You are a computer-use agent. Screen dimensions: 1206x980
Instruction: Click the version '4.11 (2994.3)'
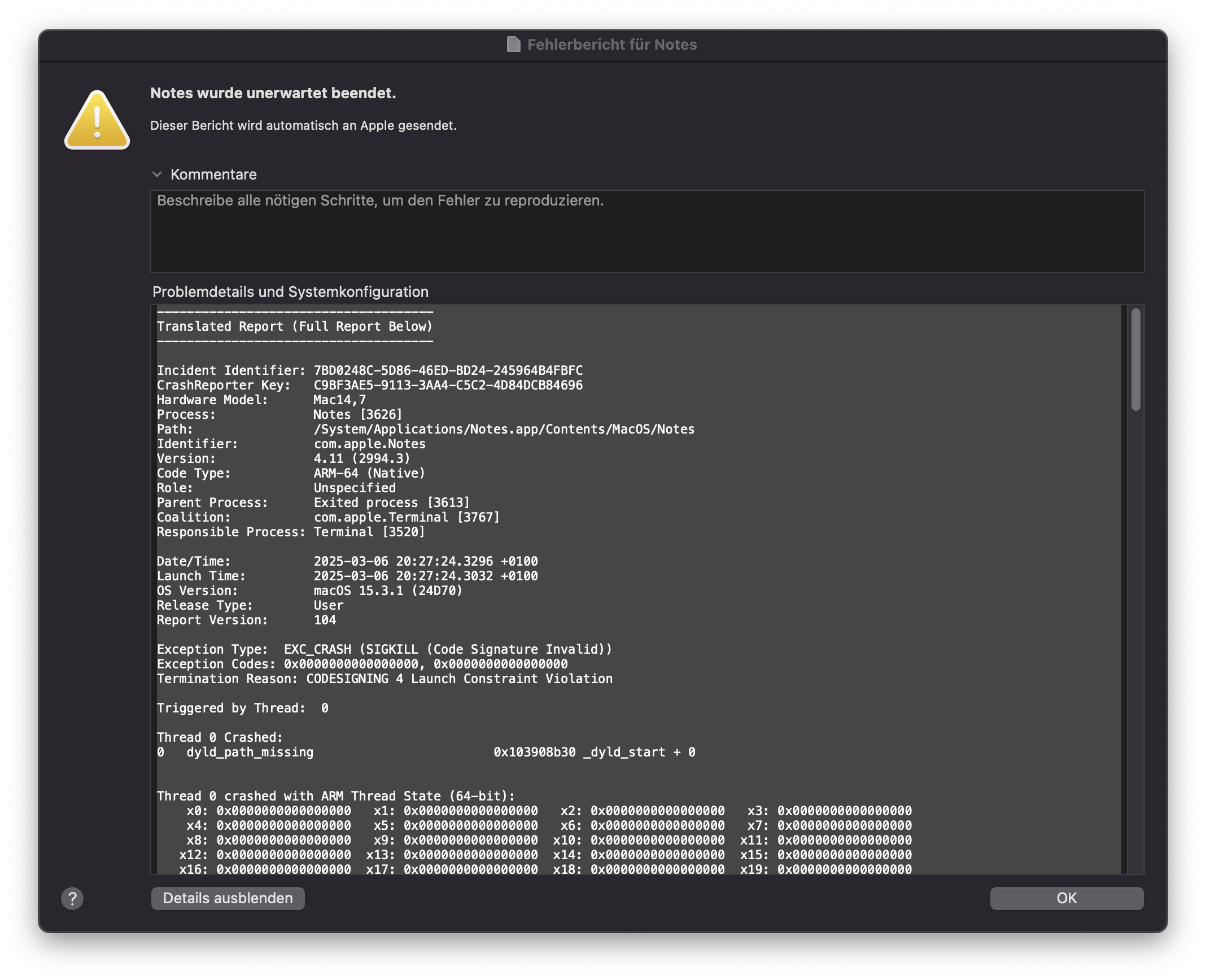point(362,458)
